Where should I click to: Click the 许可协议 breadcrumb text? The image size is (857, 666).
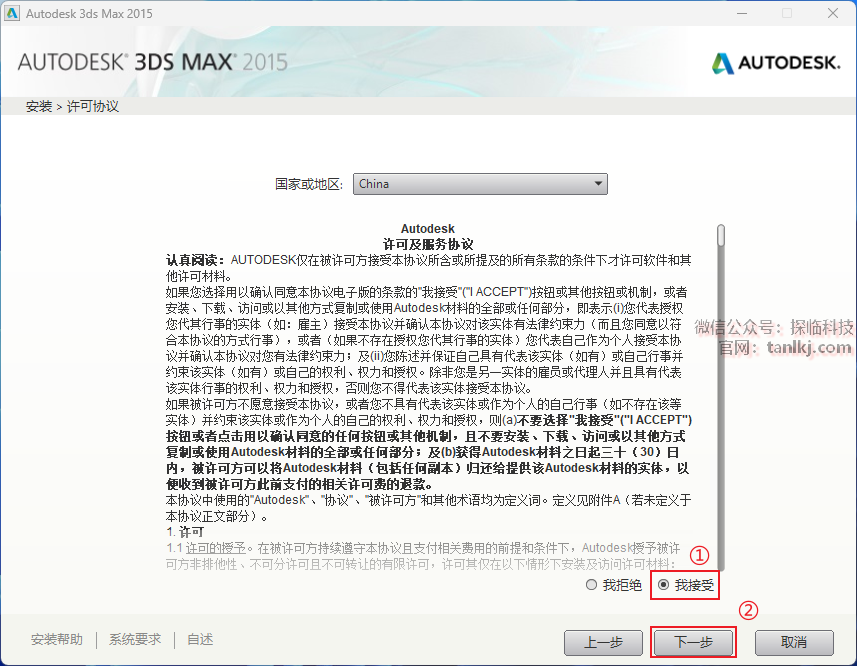[x=92, y=106]
